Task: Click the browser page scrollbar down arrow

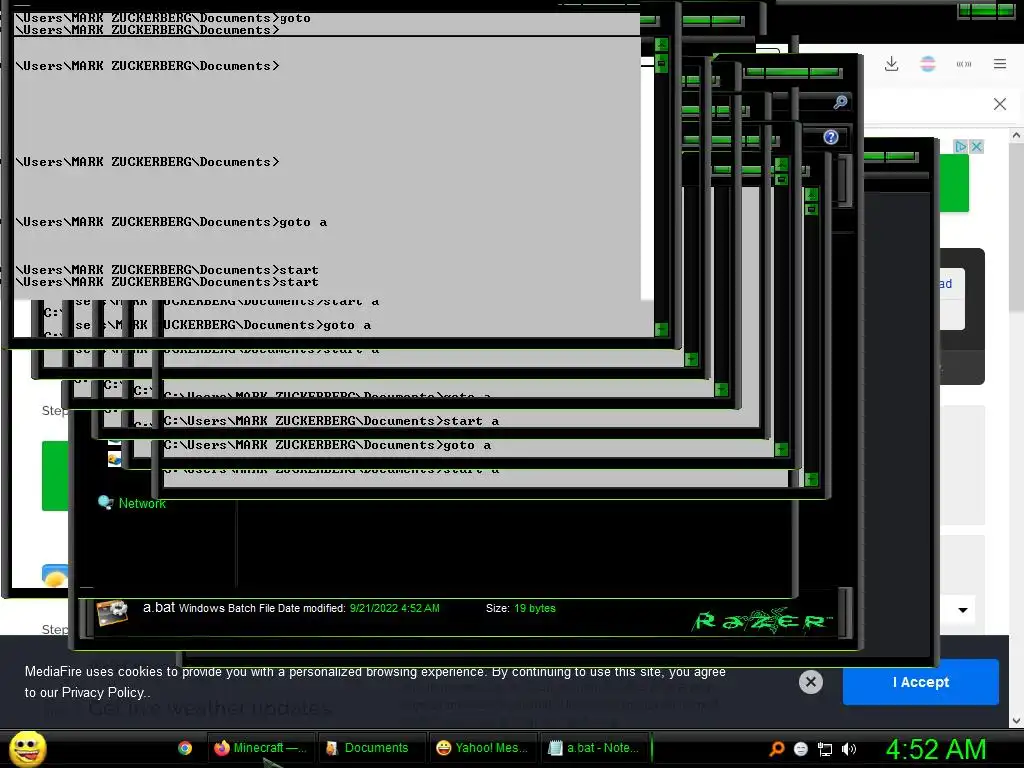Action: [1017, 721]
